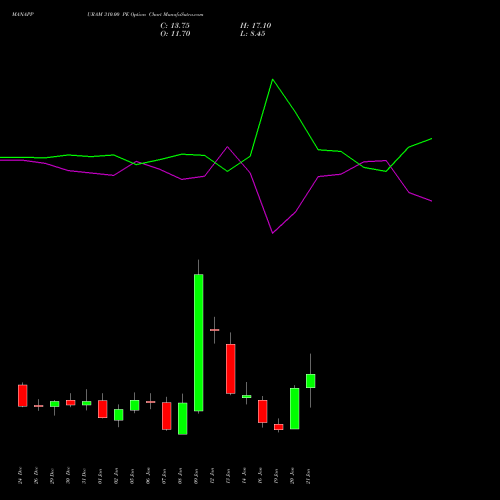
Task: Select the red candle above 16 Jan
Action: 263,411
